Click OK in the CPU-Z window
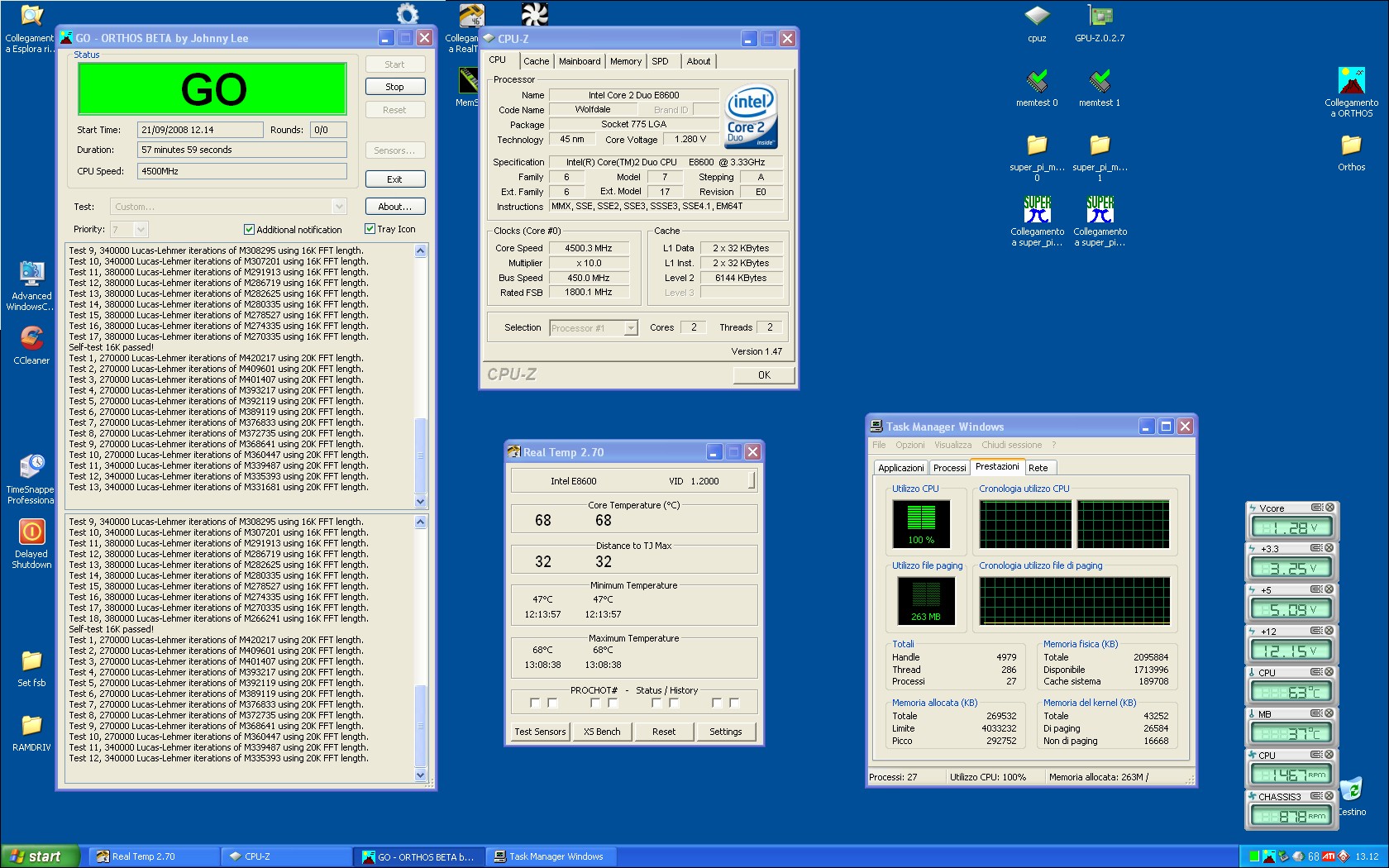This screenshot has width=1389, height=868. pos(764,374)
